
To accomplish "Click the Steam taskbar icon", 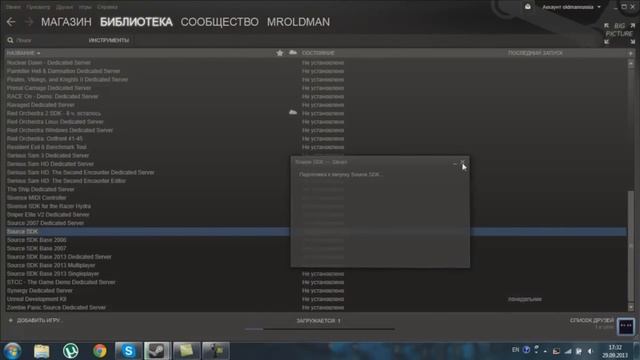I will (157, 351).
